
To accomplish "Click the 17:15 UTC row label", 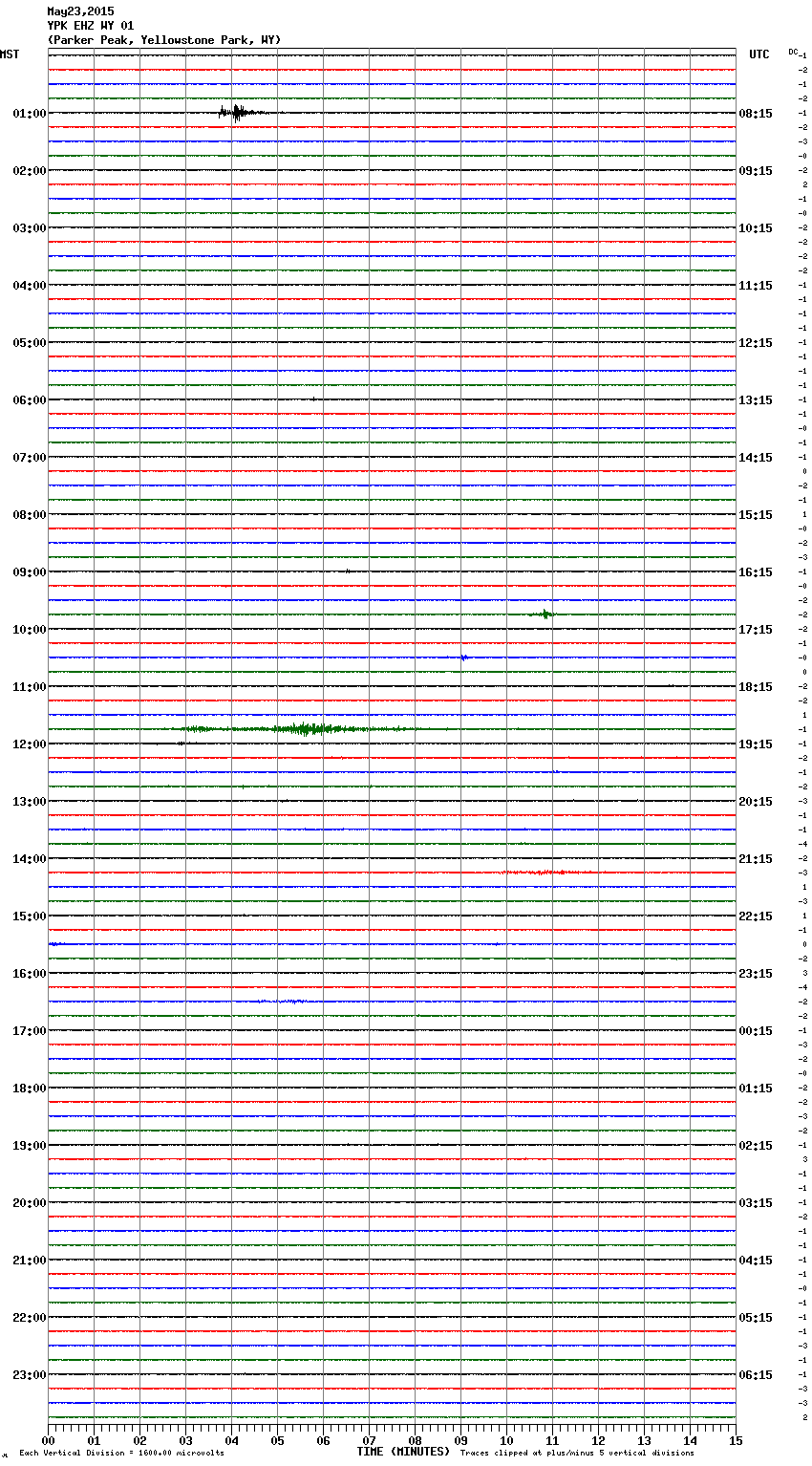I will click(x=756, y=630).
